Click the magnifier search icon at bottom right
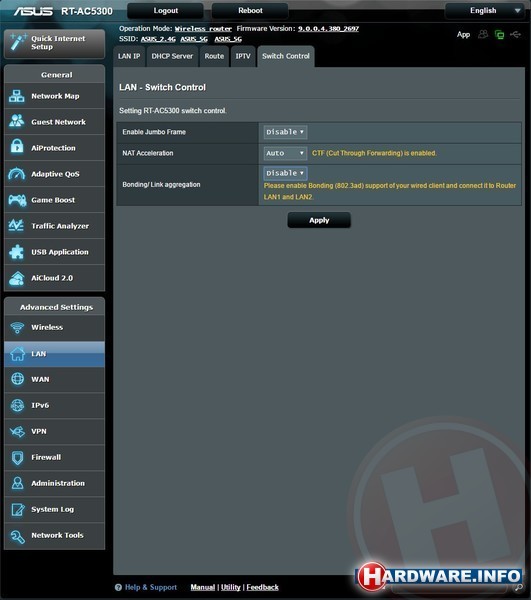The height and width of the screenshot is (600, 531). click(x=519, y=587)
